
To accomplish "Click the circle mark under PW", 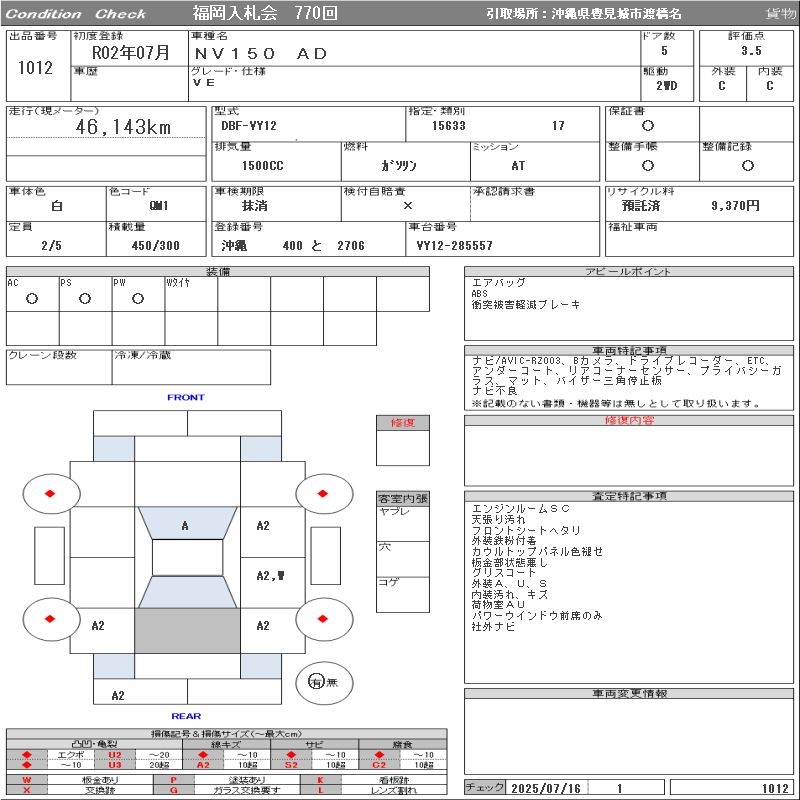I will (x=138, y=298).
